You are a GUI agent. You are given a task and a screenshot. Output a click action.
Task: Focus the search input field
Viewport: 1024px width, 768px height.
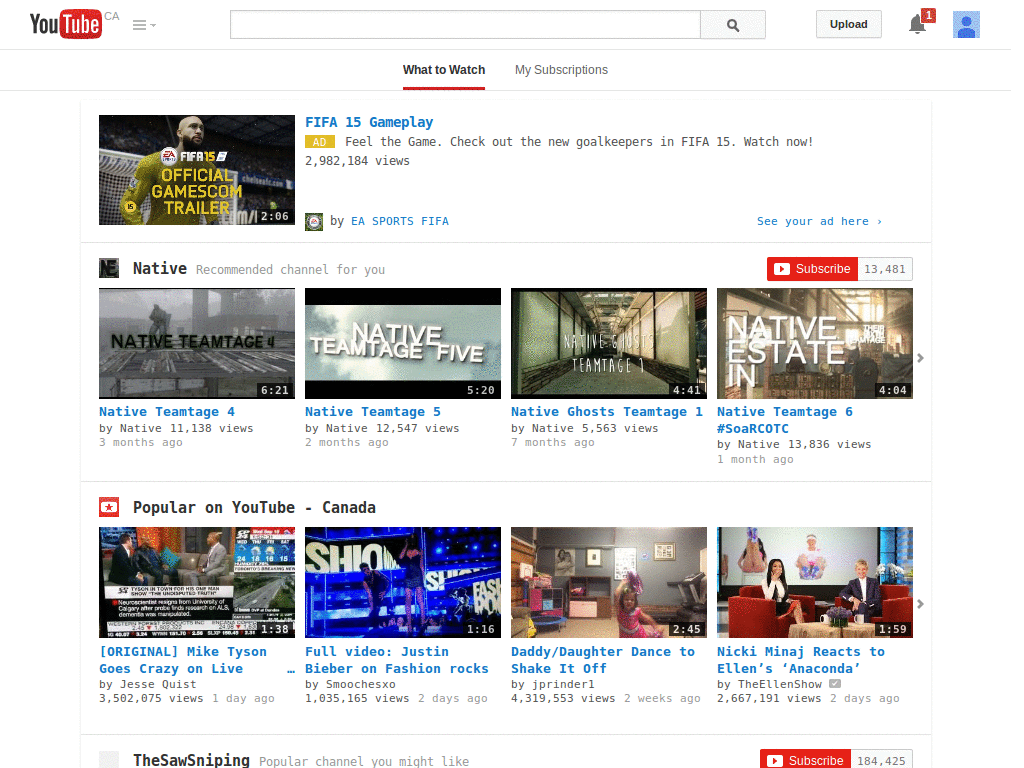pyautogui.click(x=465, y=25)
